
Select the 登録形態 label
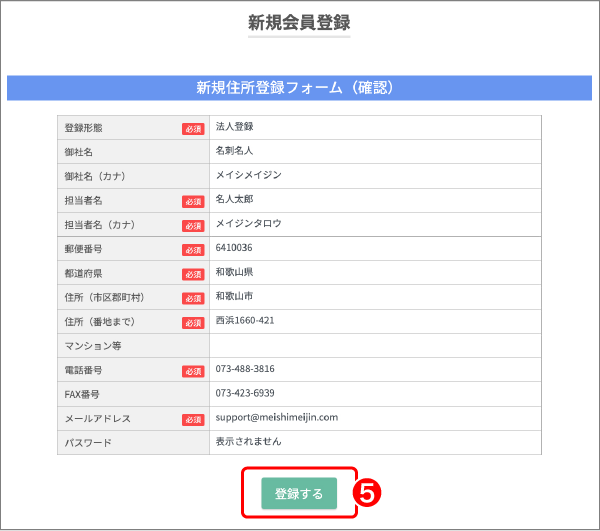(x=83, y=128)
